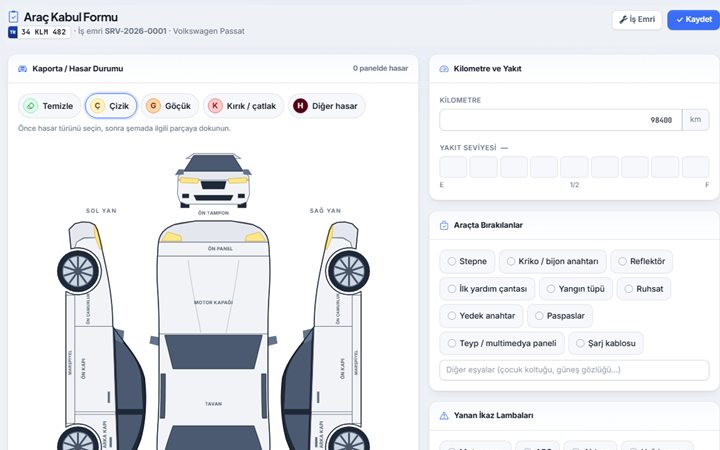
Task: Mark damage on the Motor Kapağı panel
Action: tap(214, 294)
